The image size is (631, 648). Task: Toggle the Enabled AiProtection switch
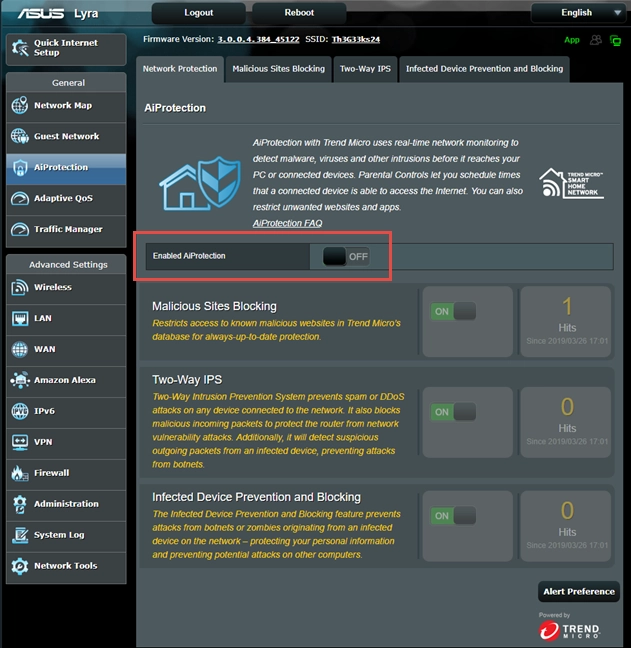(x=345, y=256)
